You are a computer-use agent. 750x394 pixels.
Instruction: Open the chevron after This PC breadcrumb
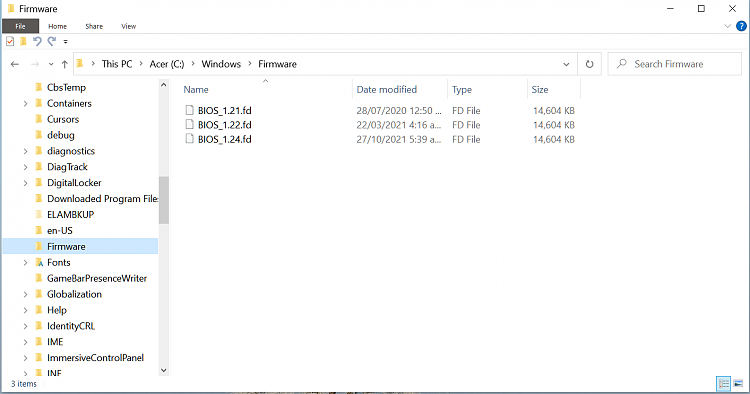coord(141,64)
